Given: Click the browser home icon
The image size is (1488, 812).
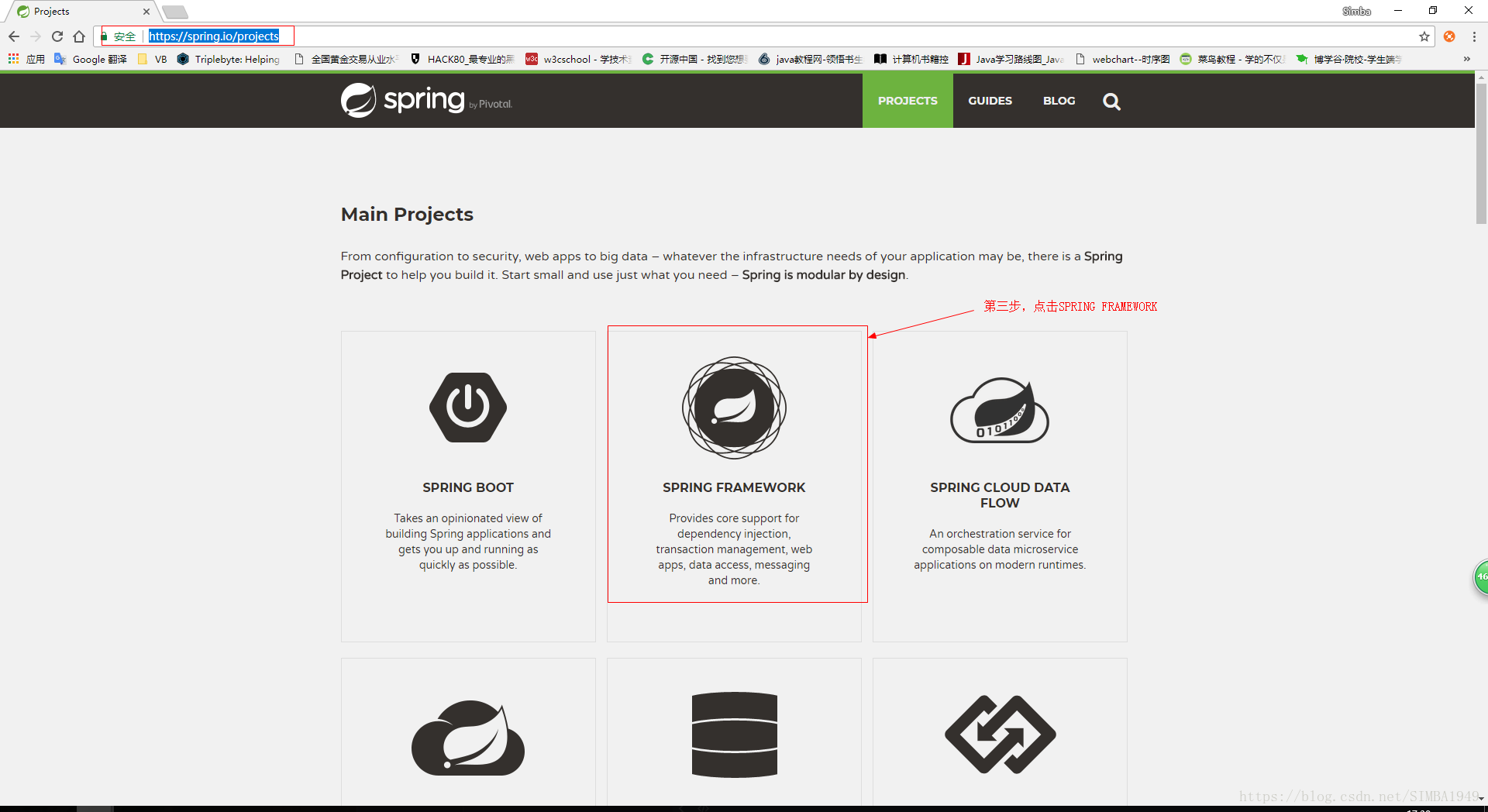Looking at the screenshot, I should click(79, 36).
